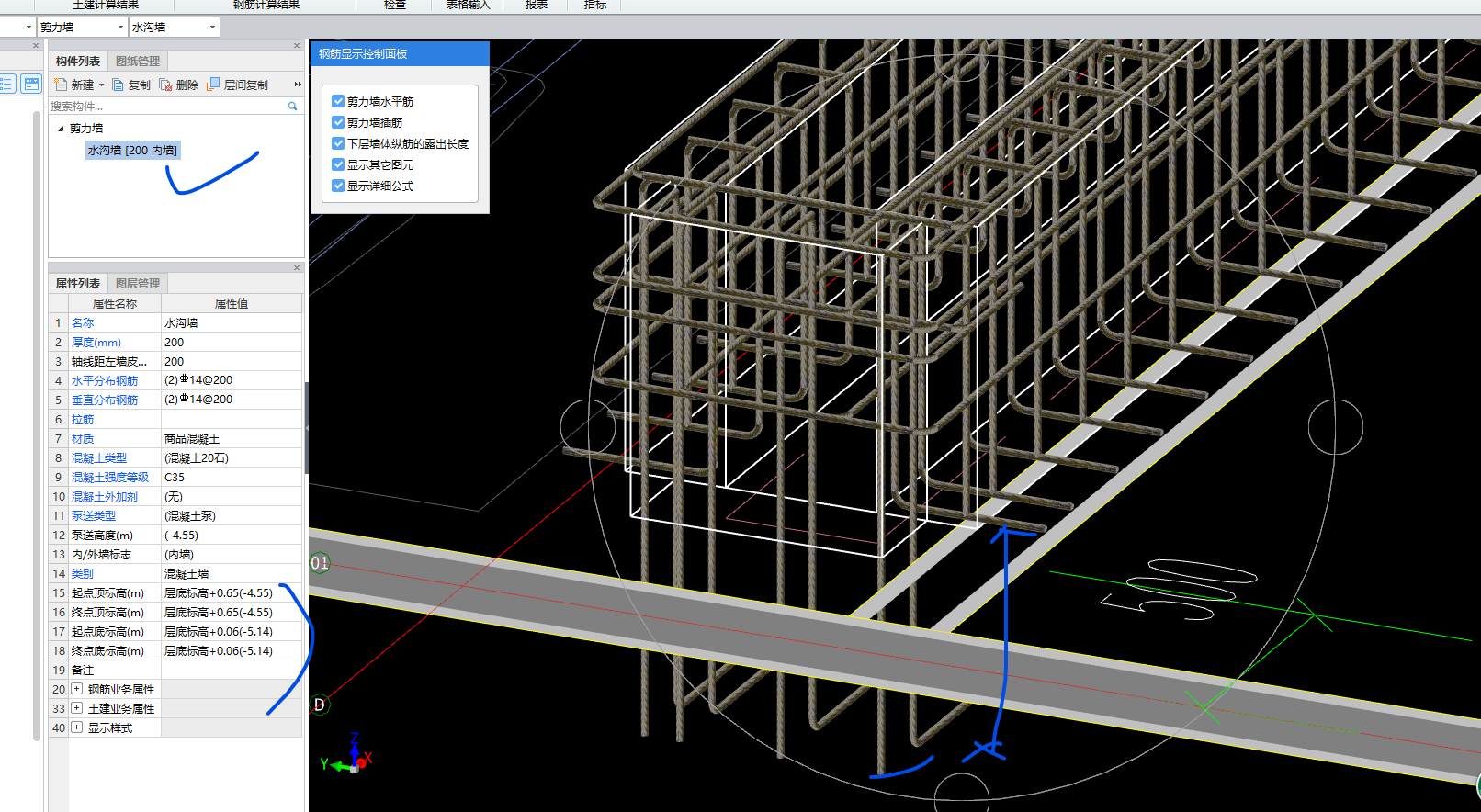Click the 终点底标高 value 层底标高+0.06(-5.14)
This screenshot has height=812, width=1481.
point(232,651)
